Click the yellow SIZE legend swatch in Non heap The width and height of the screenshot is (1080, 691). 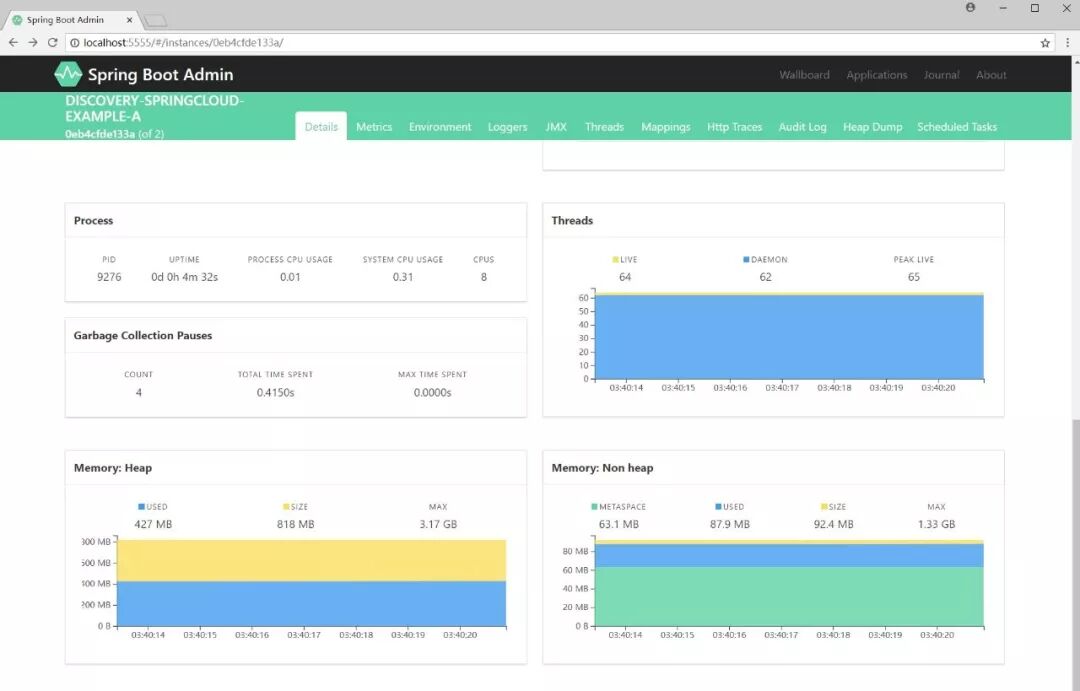click(824, 507)
